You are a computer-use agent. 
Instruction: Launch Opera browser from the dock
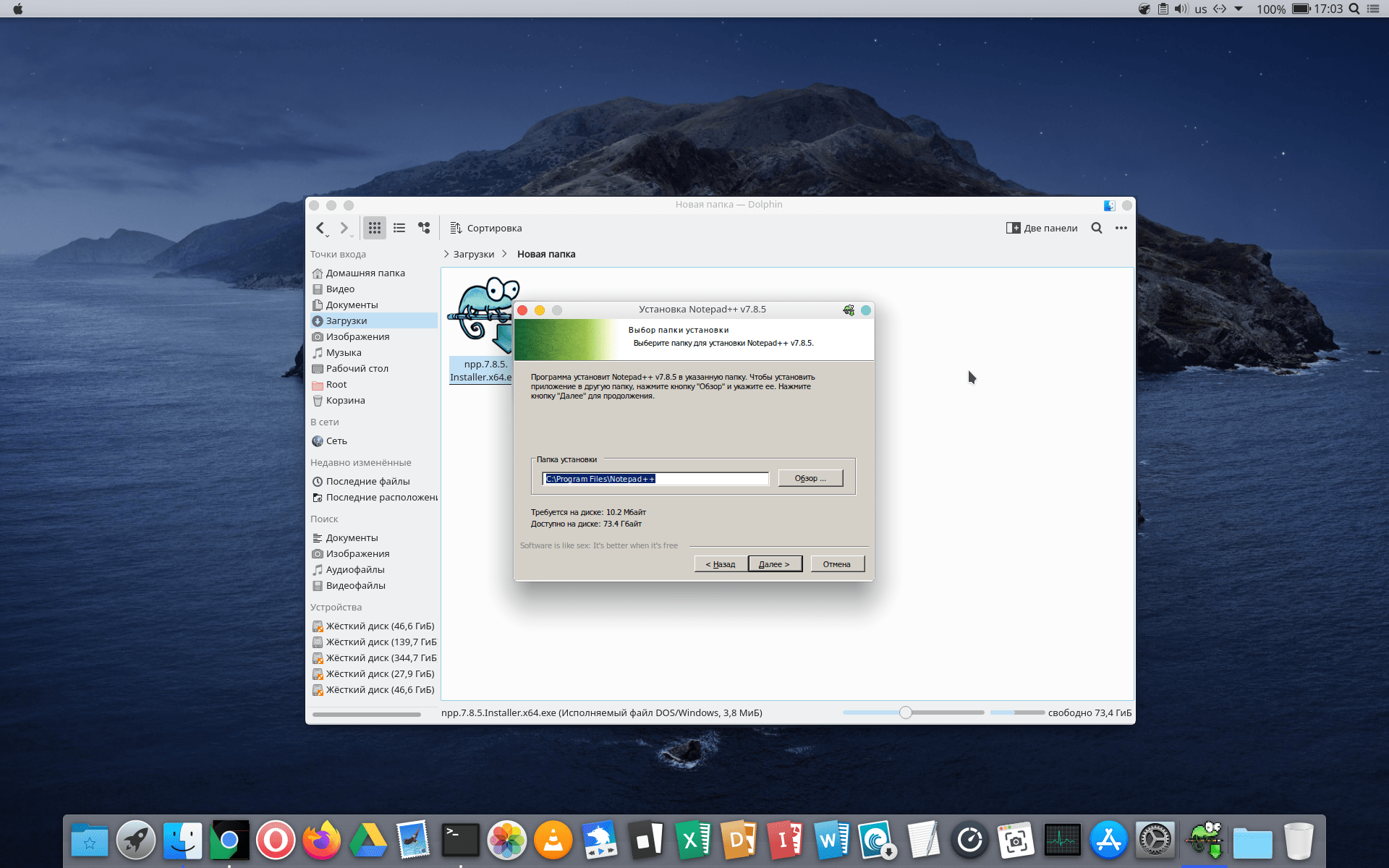tap(275, 841)
